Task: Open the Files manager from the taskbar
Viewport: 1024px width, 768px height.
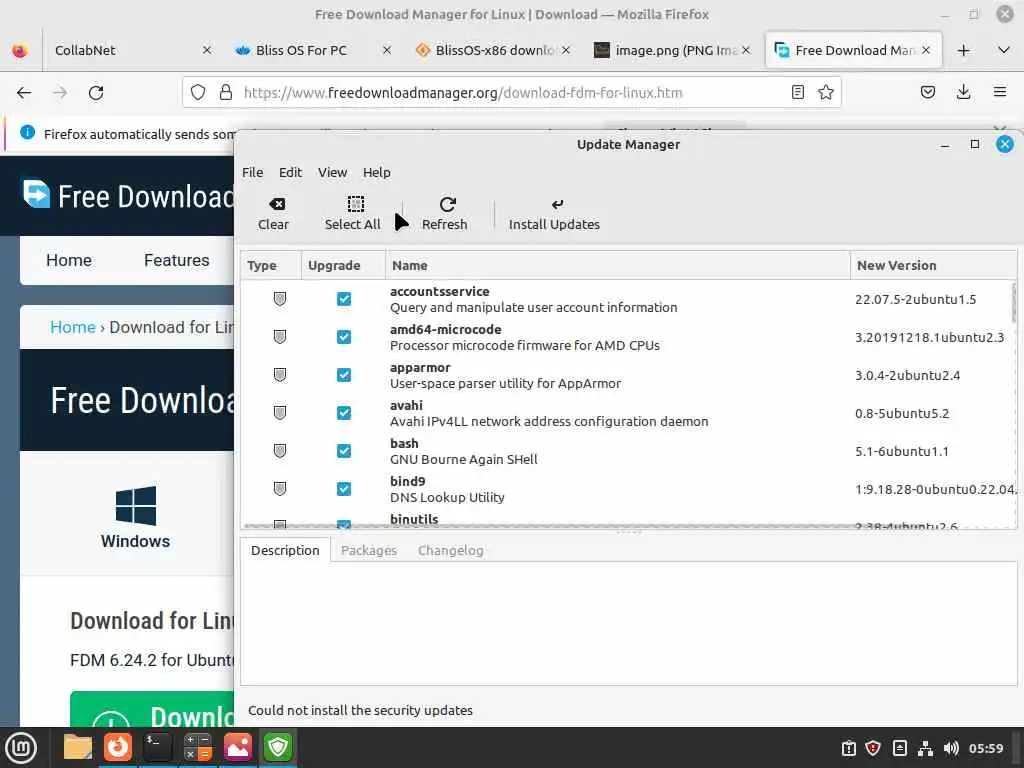Action: (78, 747)
